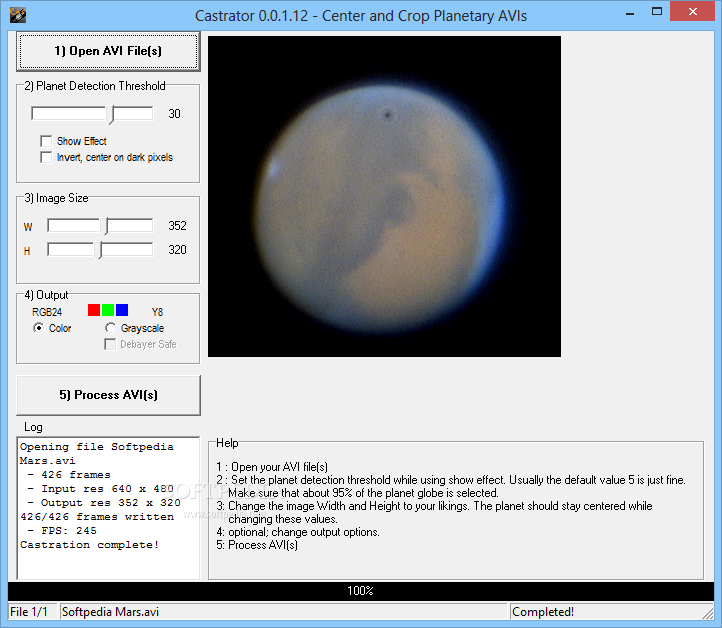This screenshot has width=722, height=628.
Task: Click the red color square
Action: [94, 310]
